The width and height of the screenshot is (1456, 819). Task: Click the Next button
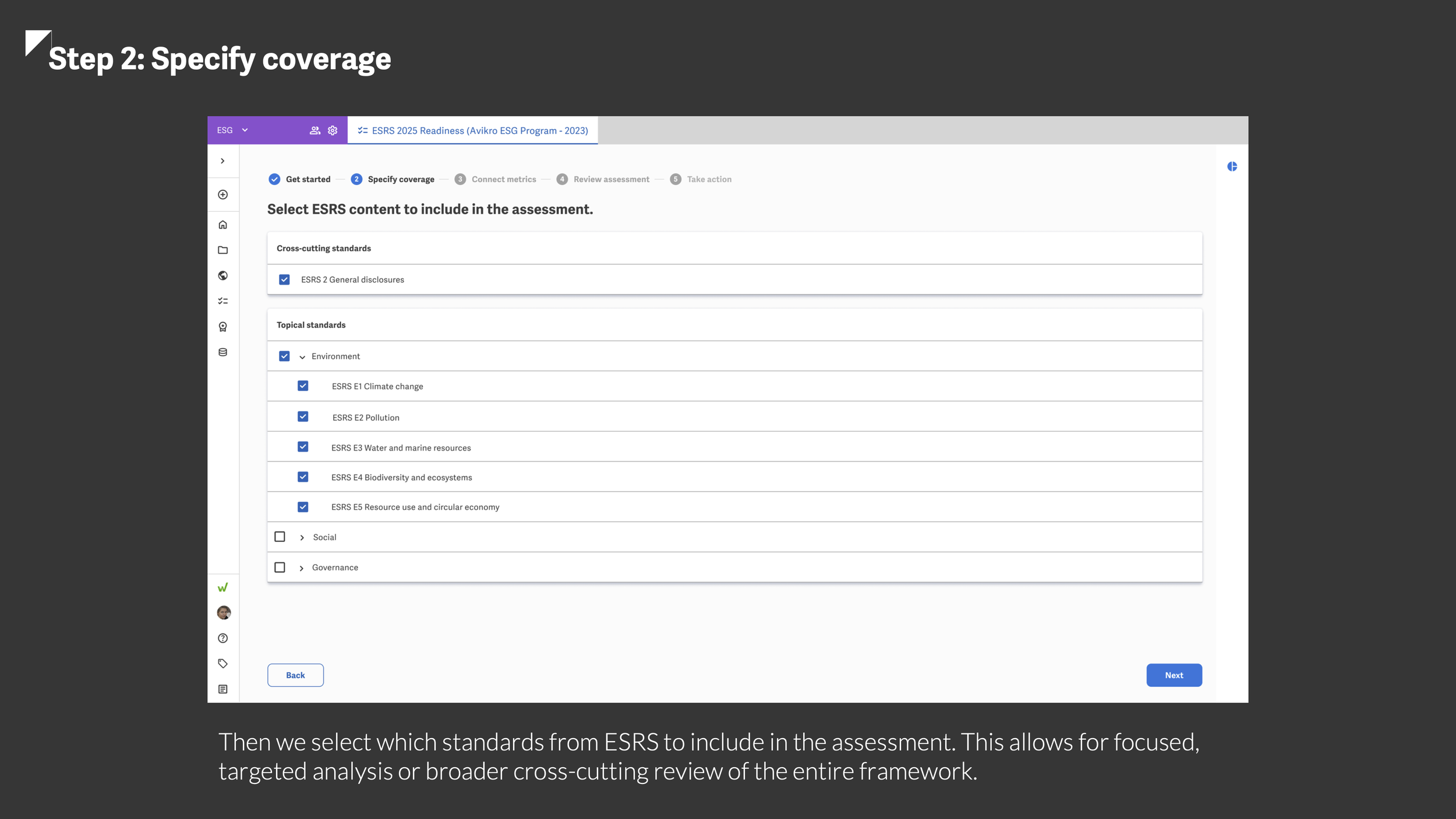(1174, 675)
